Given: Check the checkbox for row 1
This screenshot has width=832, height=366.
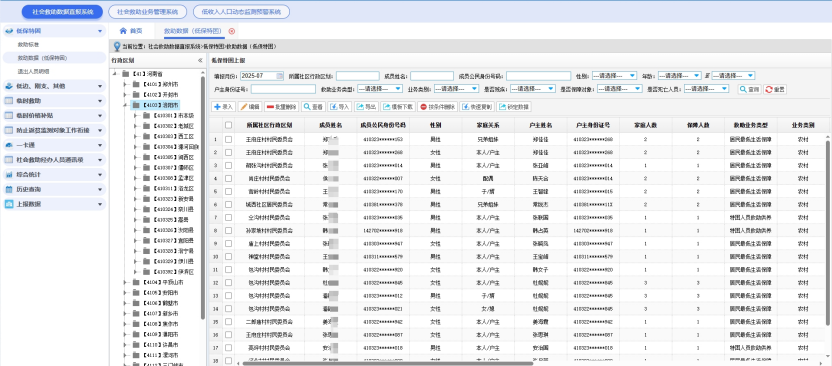Looking at the screenshot, I should [228, 140].
